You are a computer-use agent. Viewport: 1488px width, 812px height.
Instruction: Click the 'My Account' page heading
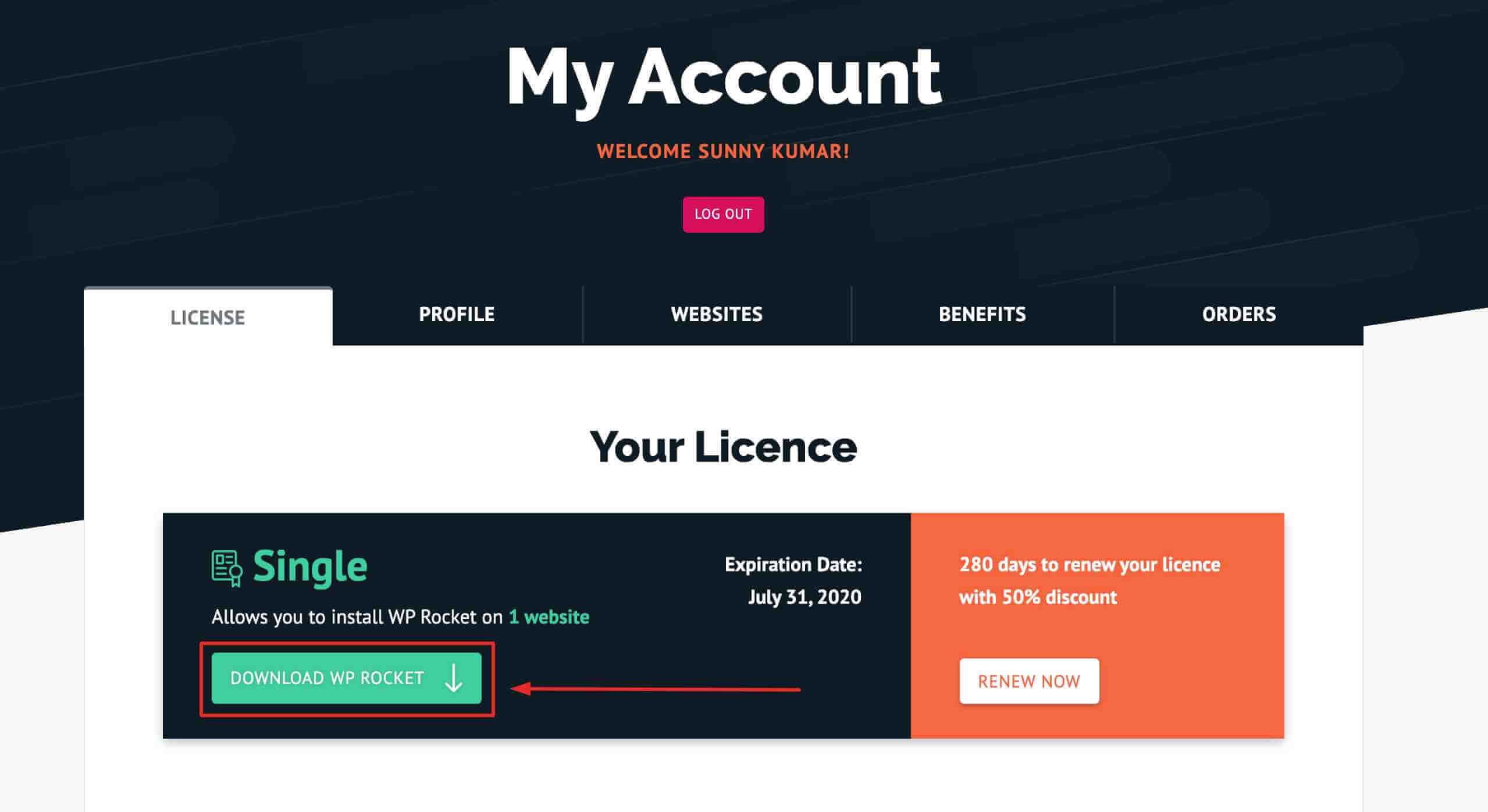(723, 79)
